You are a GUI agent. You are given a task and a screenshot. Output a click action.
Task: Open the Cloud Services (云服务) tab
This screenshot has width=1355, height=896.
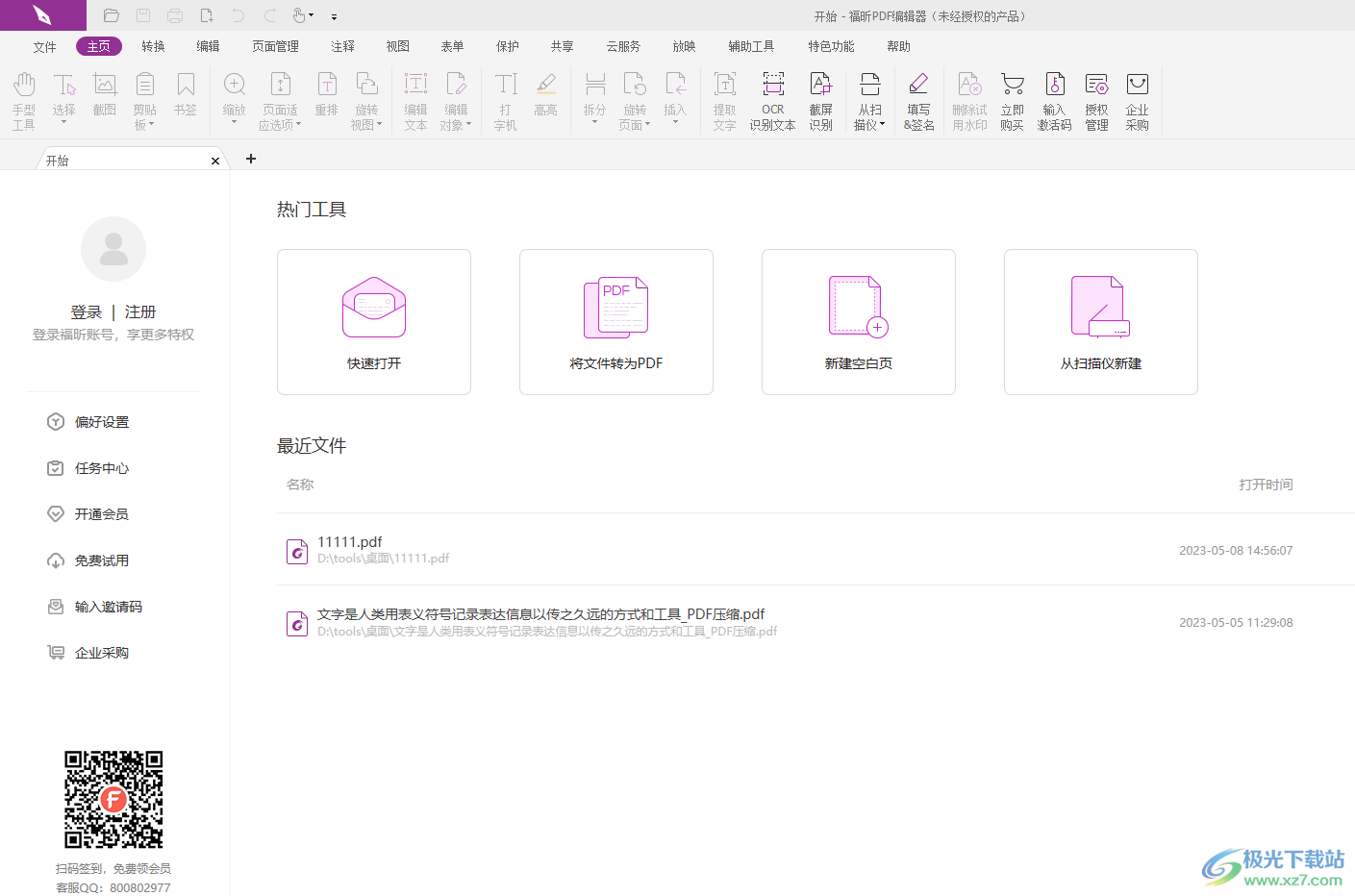pos(623,46)
